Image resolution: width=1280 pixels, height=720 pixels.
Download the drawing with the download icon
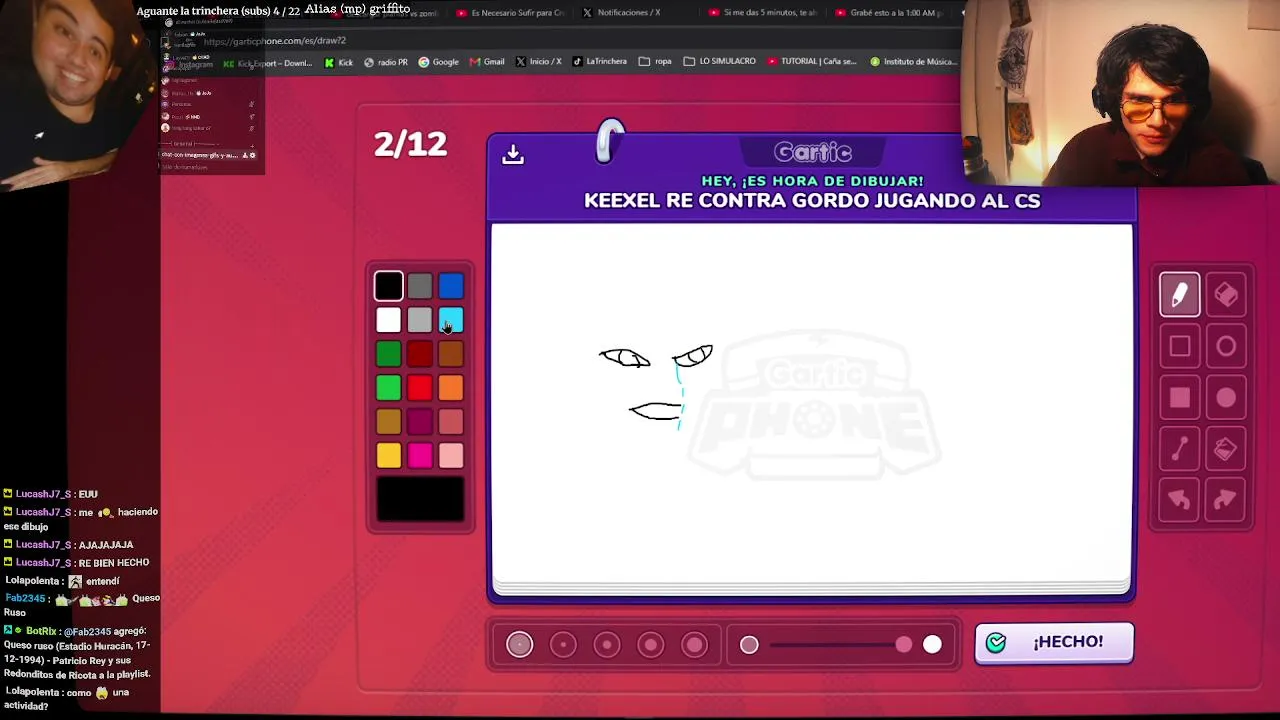pos(513,154)
